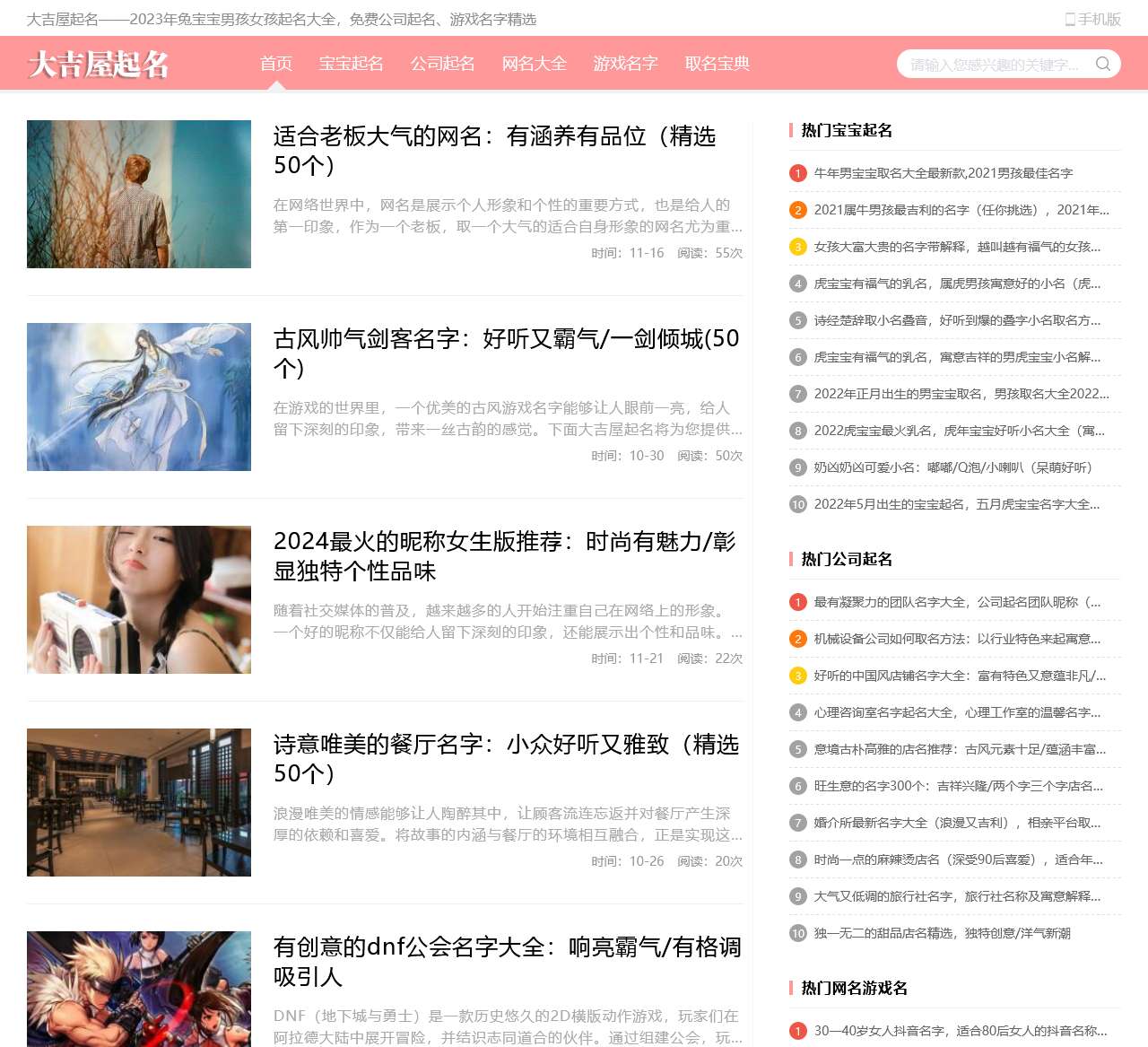The height and width of the screenshot is (1047, 1148).
Task: Open 牛年男宝宝取名大全最新款 link
Action: (x=944, y=173)
